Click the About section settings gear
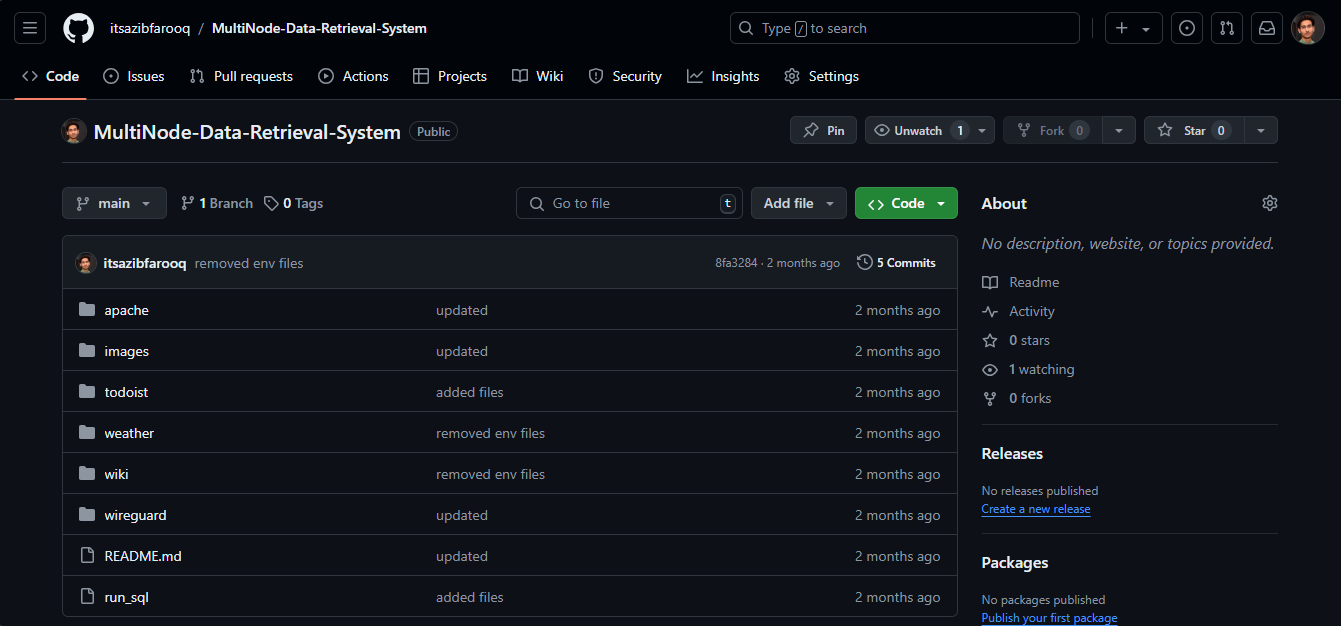 [1269, 203]
